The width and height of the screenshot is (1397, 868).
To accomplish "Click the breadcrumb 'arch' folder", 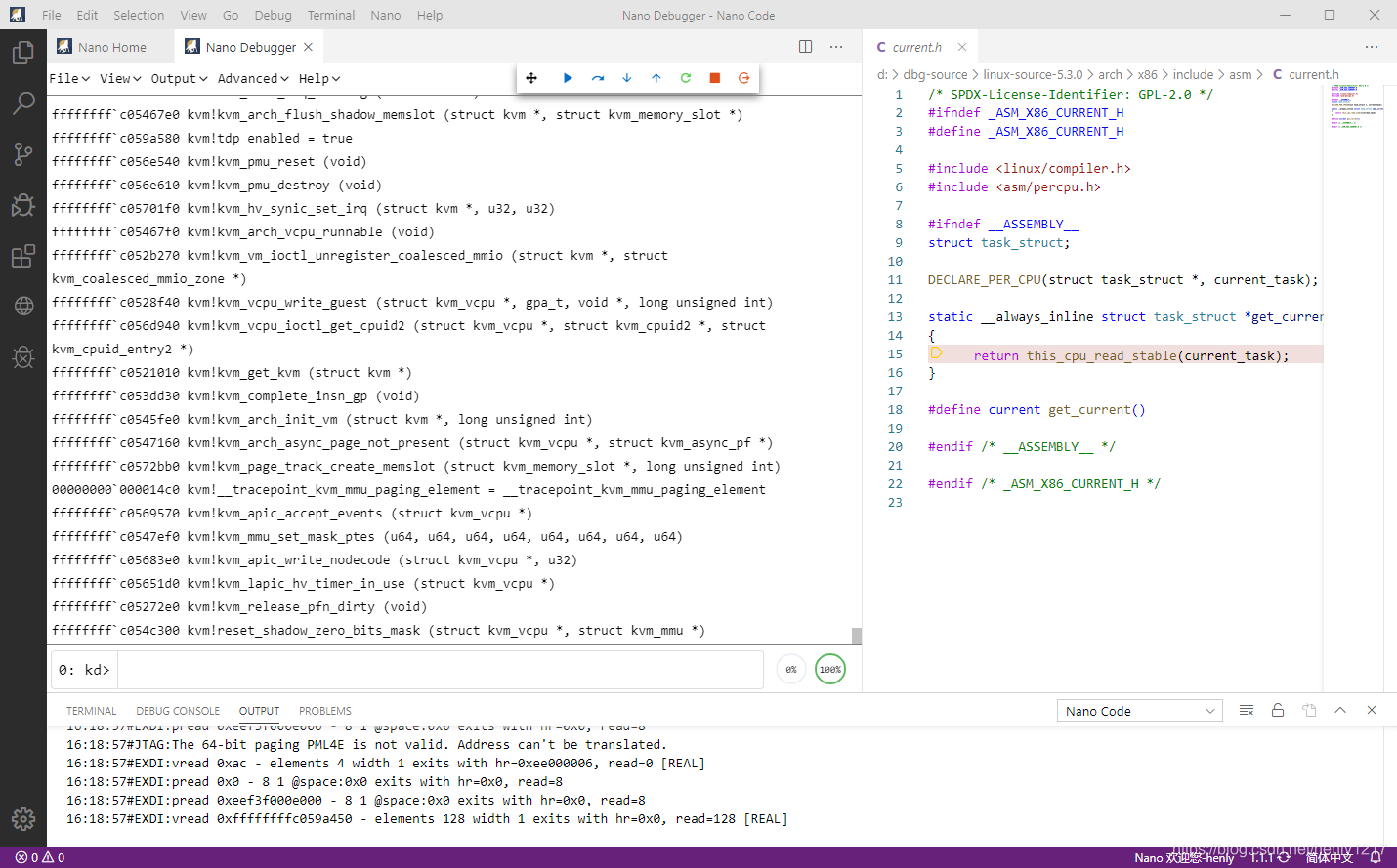I will click(1110, 74).
